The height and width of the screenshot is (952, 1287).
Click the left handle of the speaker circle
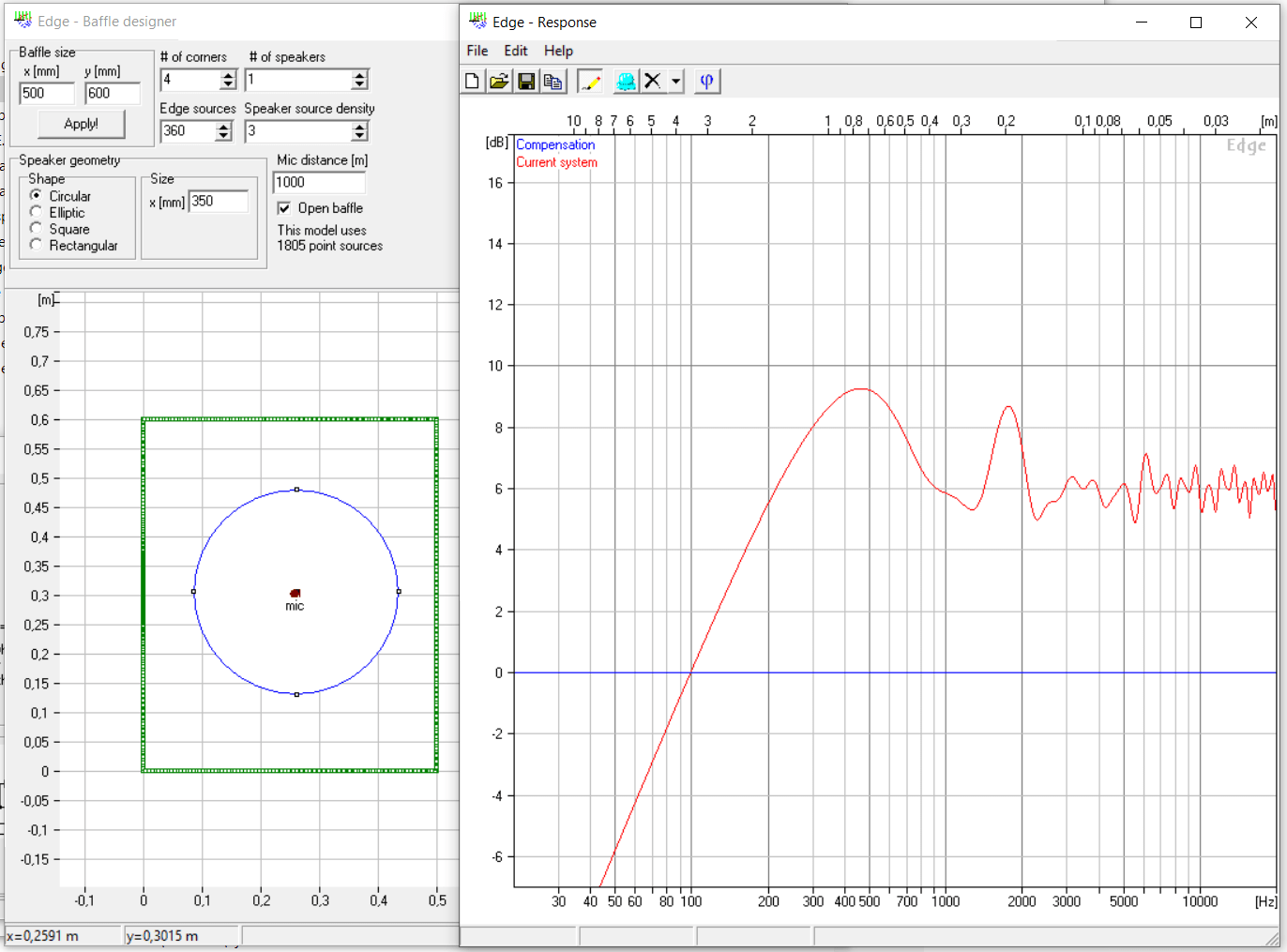193,592
